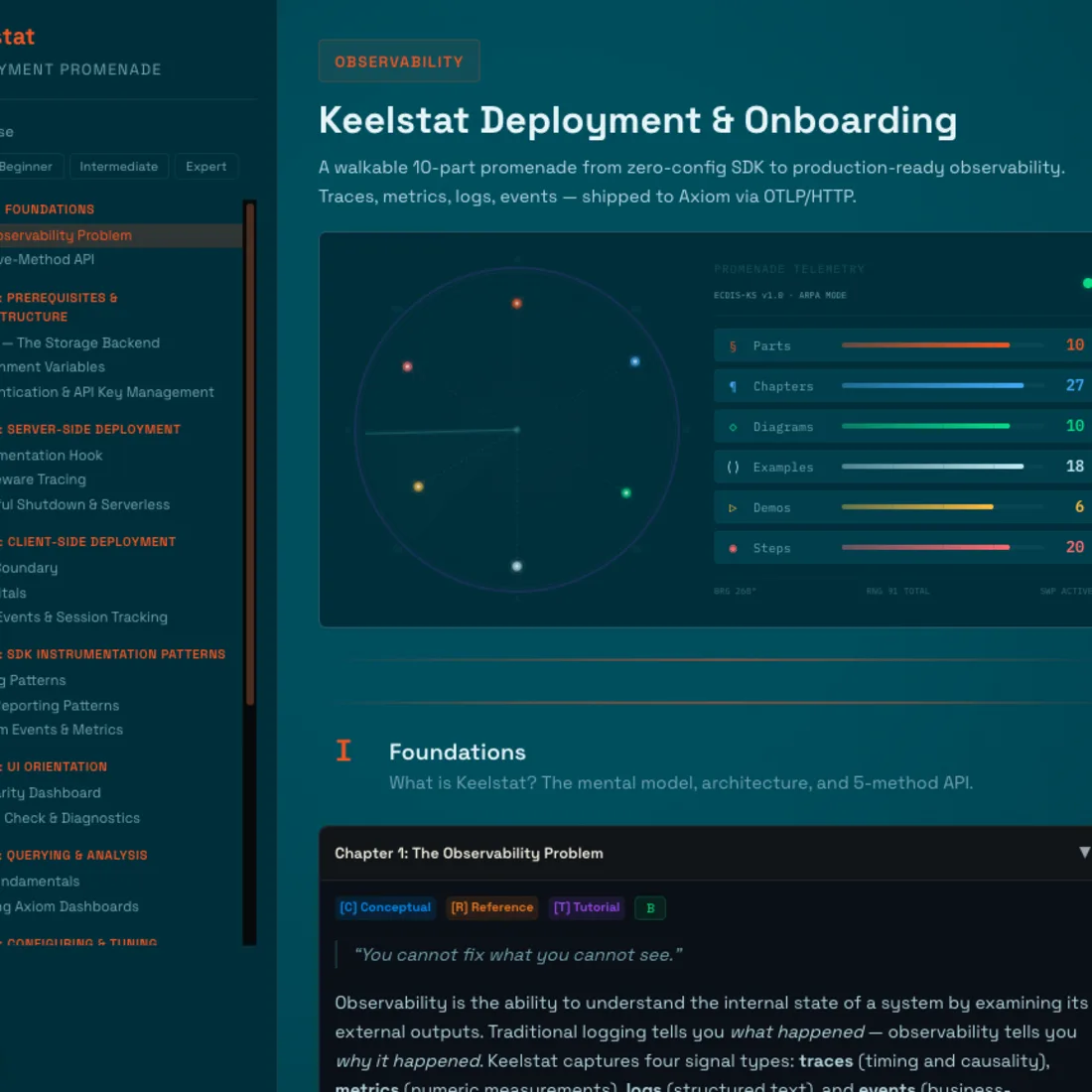Jump to PREREQUISITES & STRUCTURE section
The height and width of the screenshot is (1092, 1092).
tap(60, 307)
